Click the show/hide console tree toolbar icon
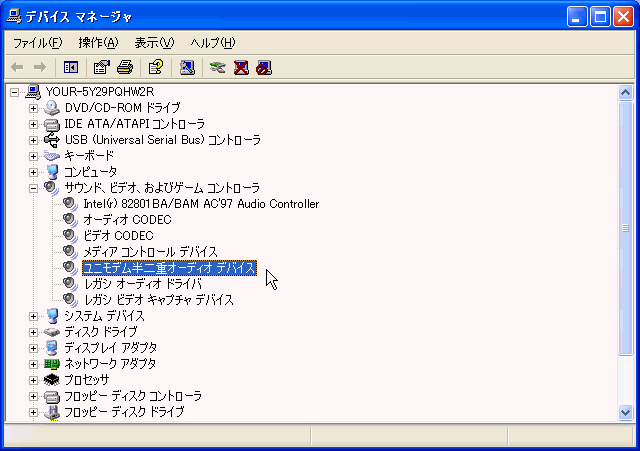The image size is (640, 451). pos(71,67)
